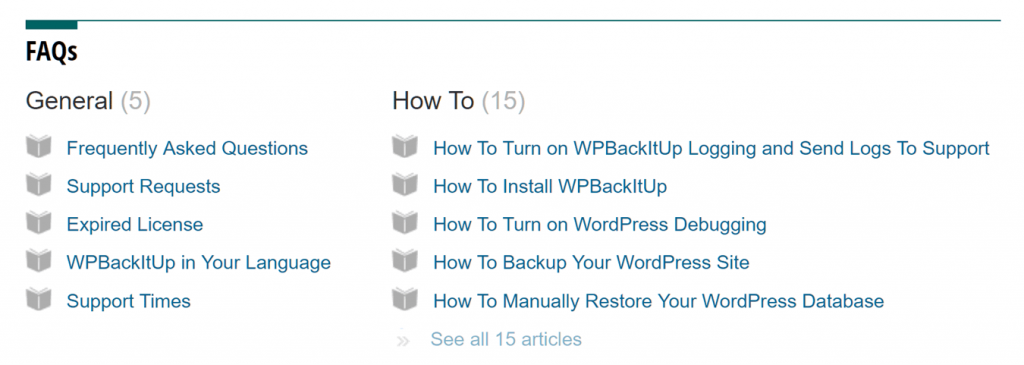Click book icon beside Manually Restore Database article
The height and width of the screenshot is (365, 1024).
(405, 299)
